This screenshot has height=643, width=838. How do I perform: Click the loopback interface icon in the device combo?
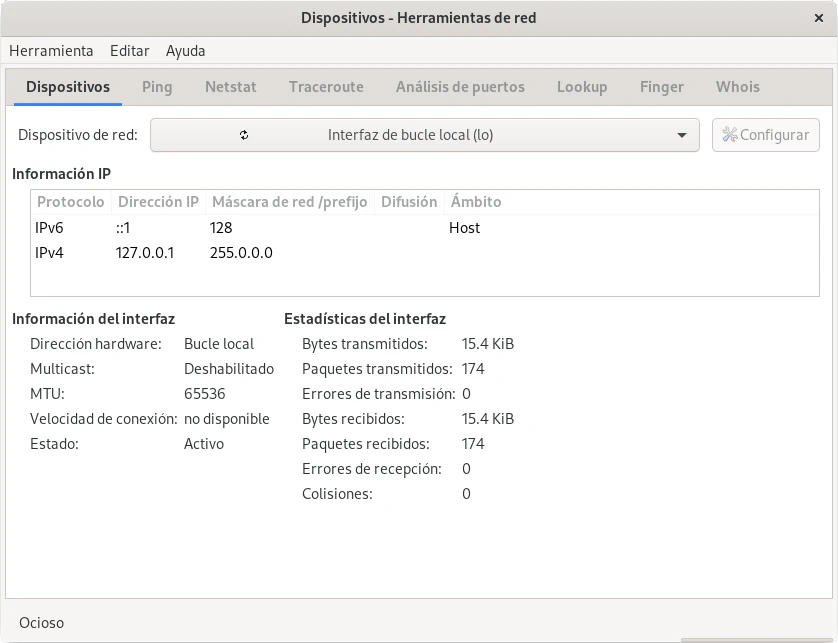pos(244,135)
